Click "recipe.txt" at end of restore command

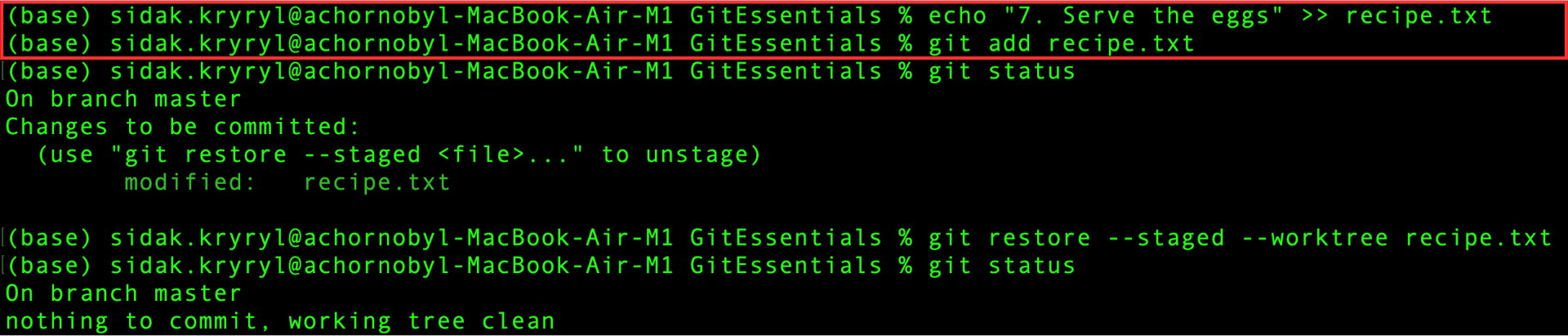coord(1477,239)
